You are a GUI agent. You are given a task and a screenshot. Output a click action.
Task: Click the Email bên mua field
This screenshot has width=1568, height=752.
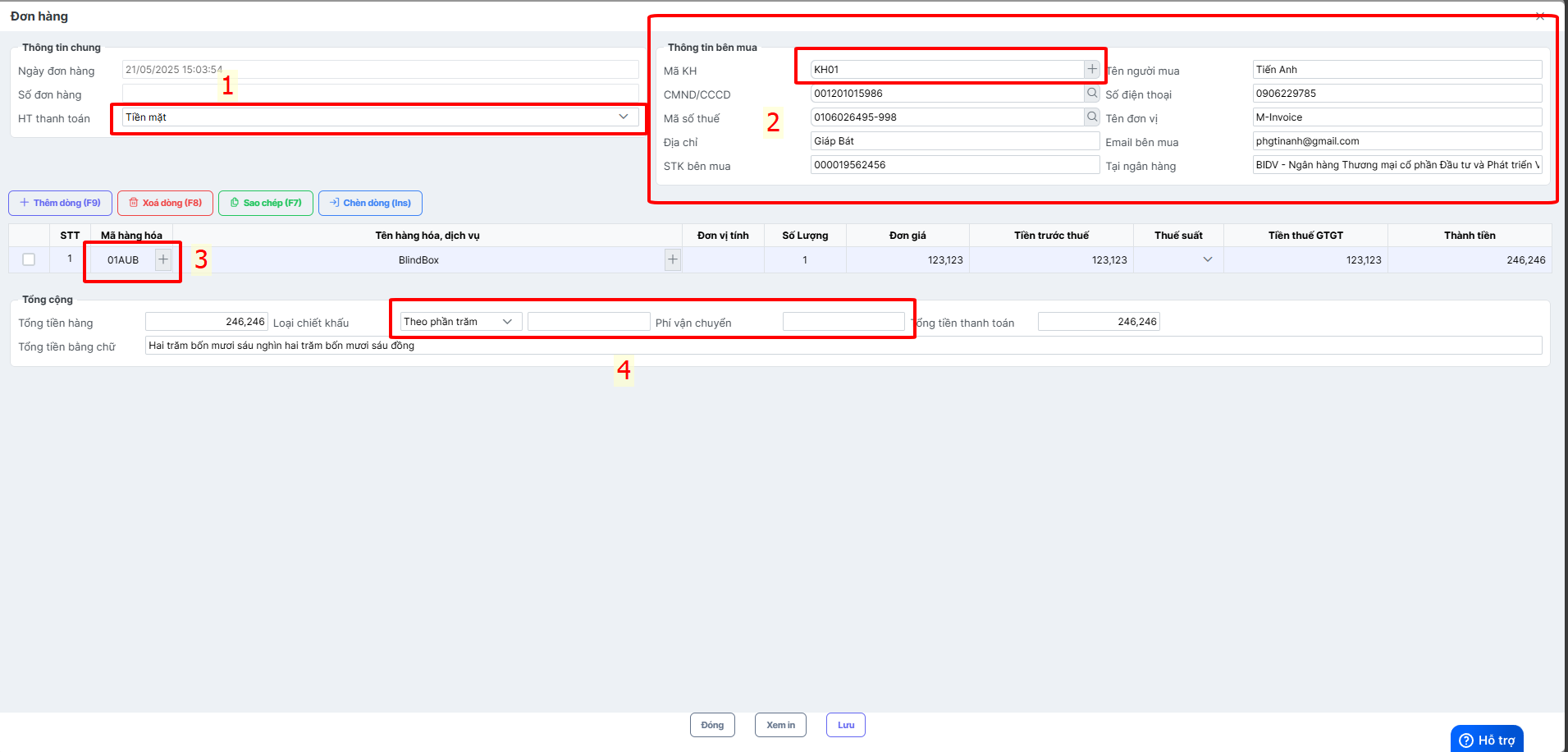[x=1397, y=141]
